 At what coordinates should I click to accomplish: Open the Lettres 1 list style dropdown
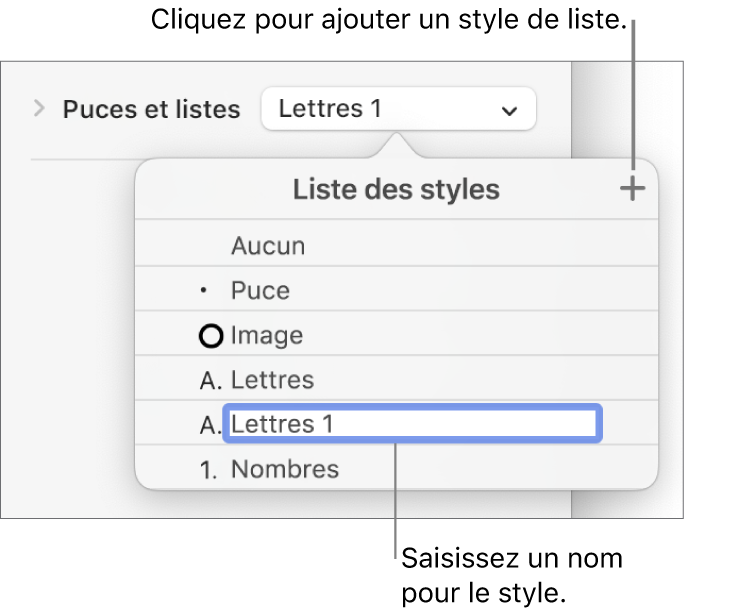tap(397, 109)
